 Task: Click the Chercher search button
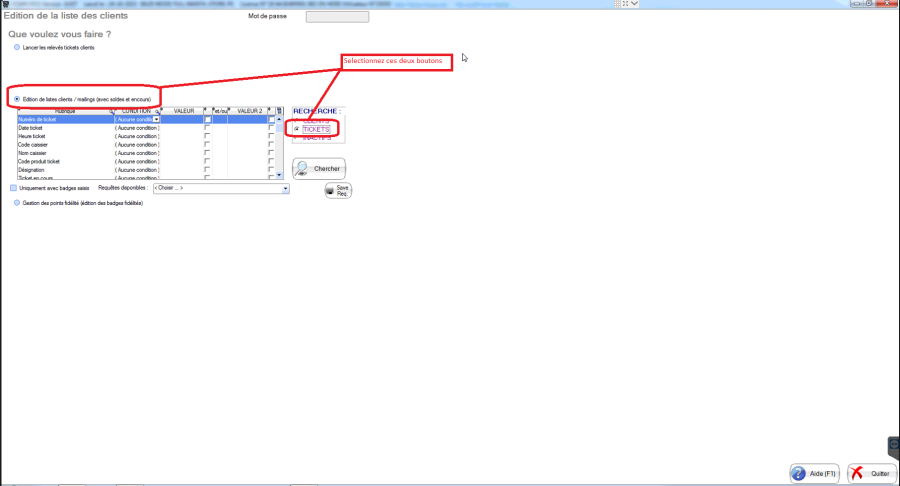[319, 169]
